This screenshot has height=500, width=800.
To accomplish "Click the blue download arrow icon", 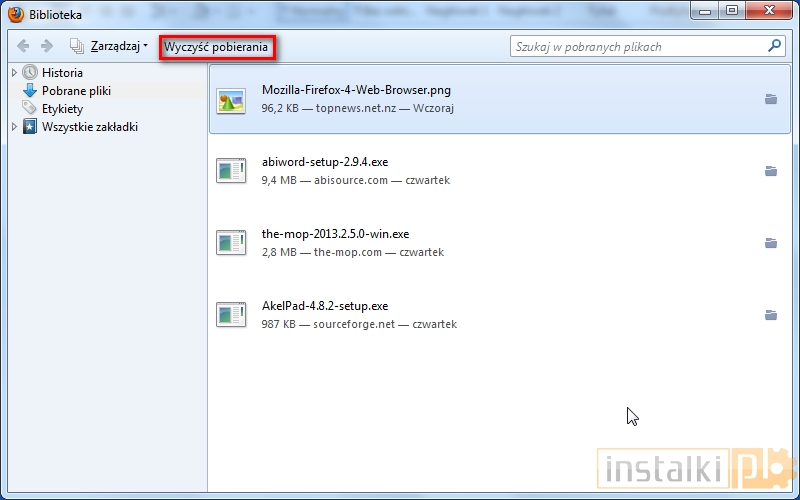I will (x=30, y=90).
